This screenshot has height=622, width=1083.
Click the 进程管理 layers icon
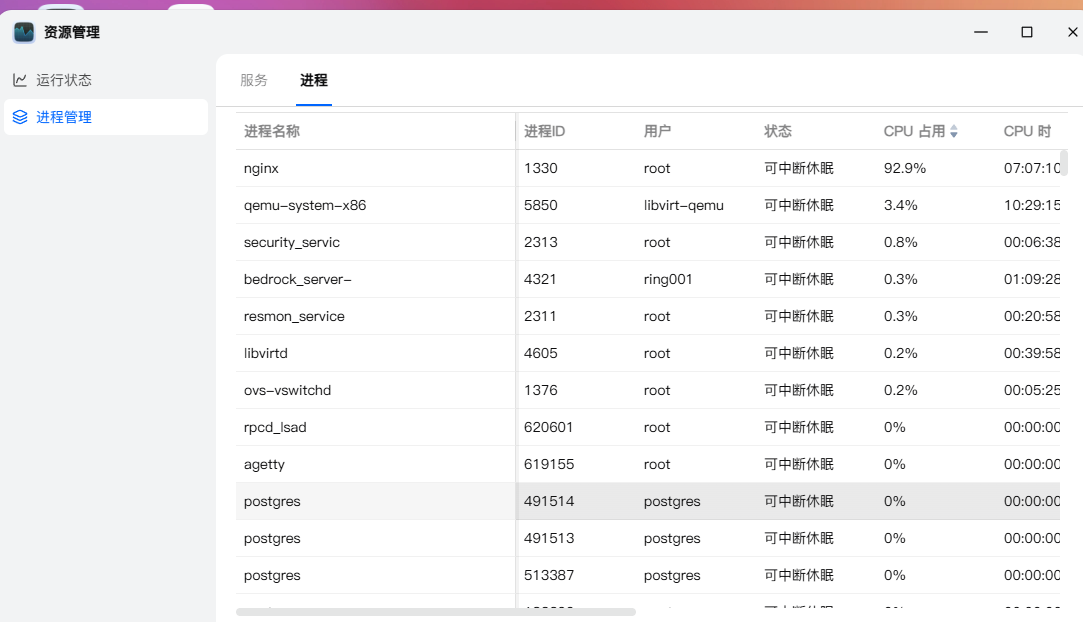pyautogui.click(x=20, y=117)
